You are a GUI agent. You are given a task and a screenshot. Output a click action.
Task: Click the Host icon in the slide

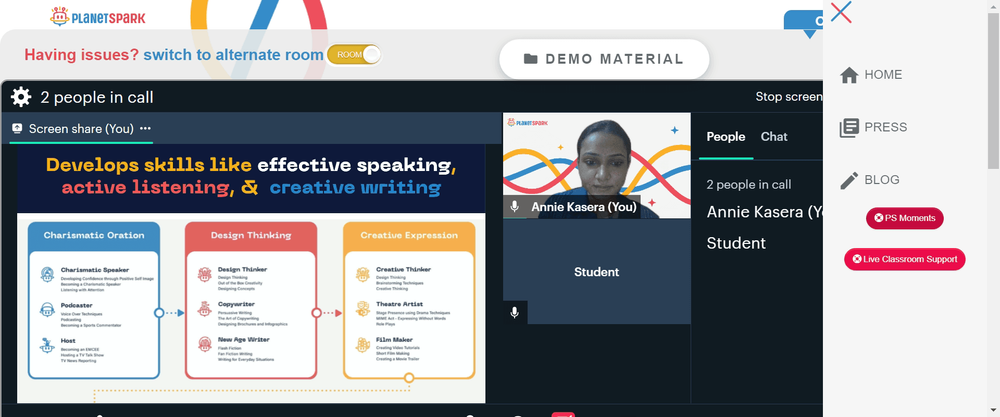(x=47, y=346)
